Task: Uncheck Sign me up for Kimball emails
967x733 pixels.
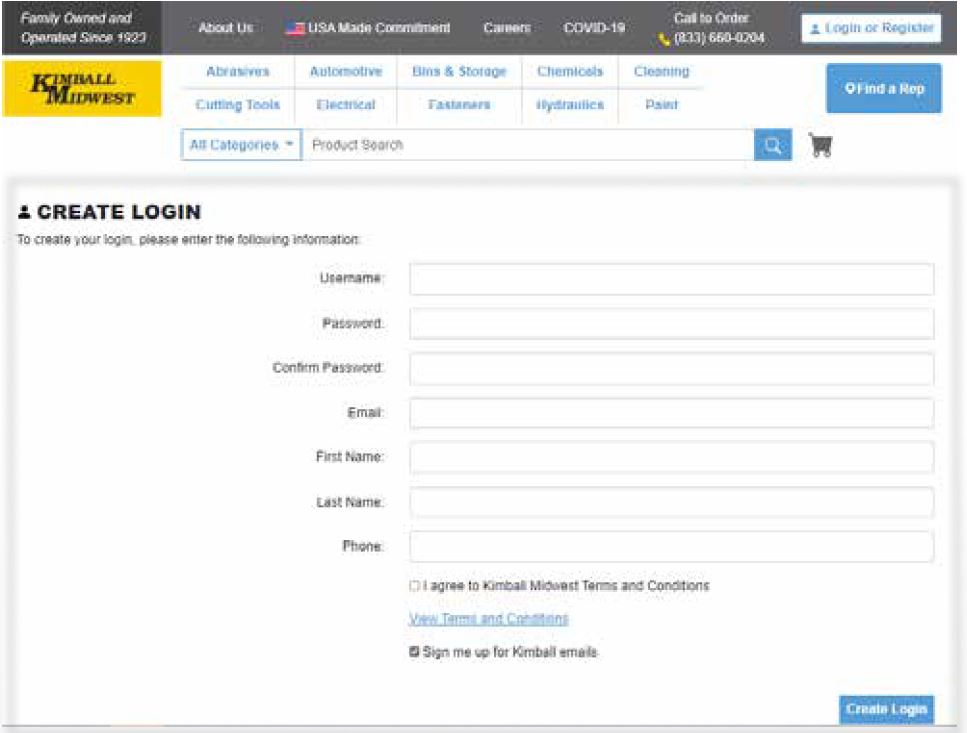Action: [x=414, y=652]
